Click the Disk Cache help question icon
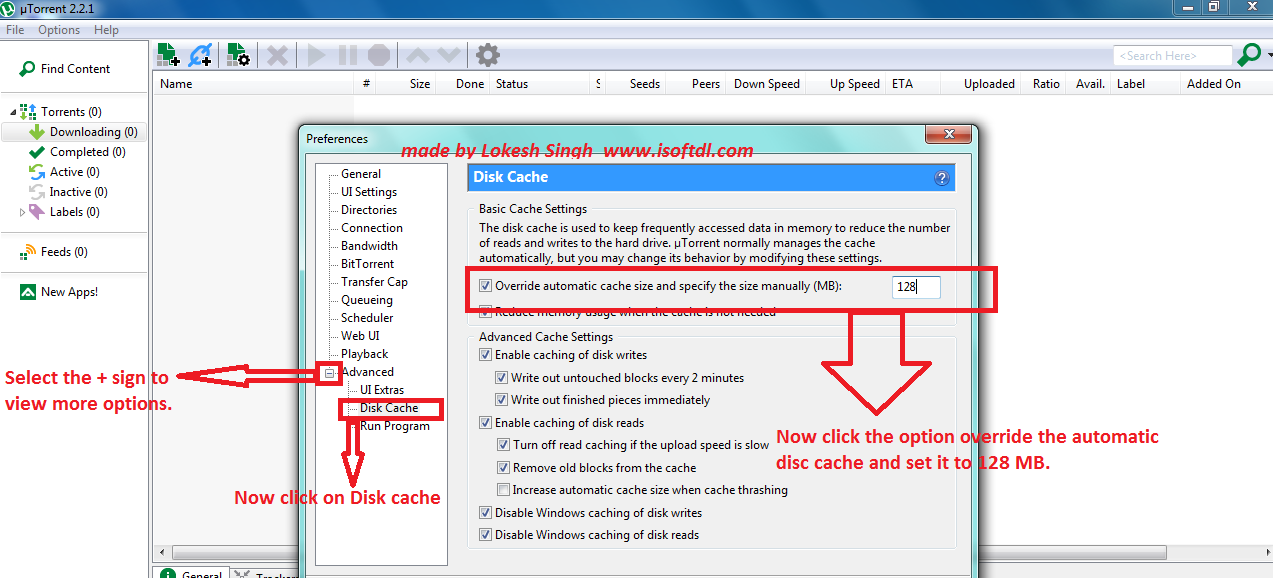This screenshot has height=578, width=1273. [941, 178]
